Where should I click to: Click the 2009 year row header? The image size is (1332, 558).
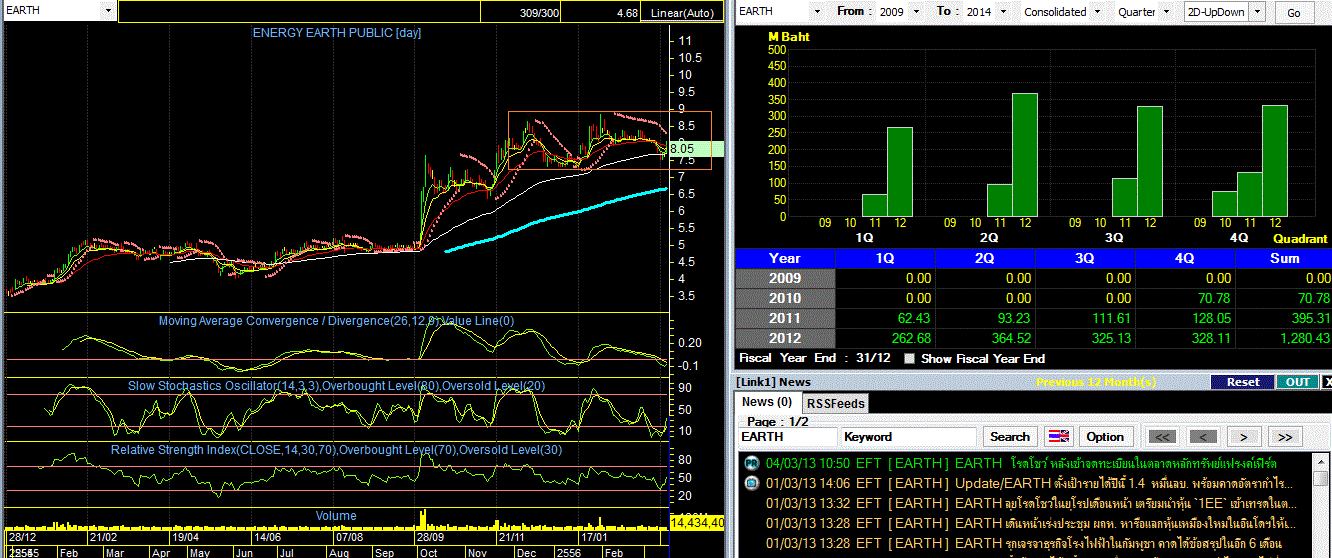click(785, 278)
